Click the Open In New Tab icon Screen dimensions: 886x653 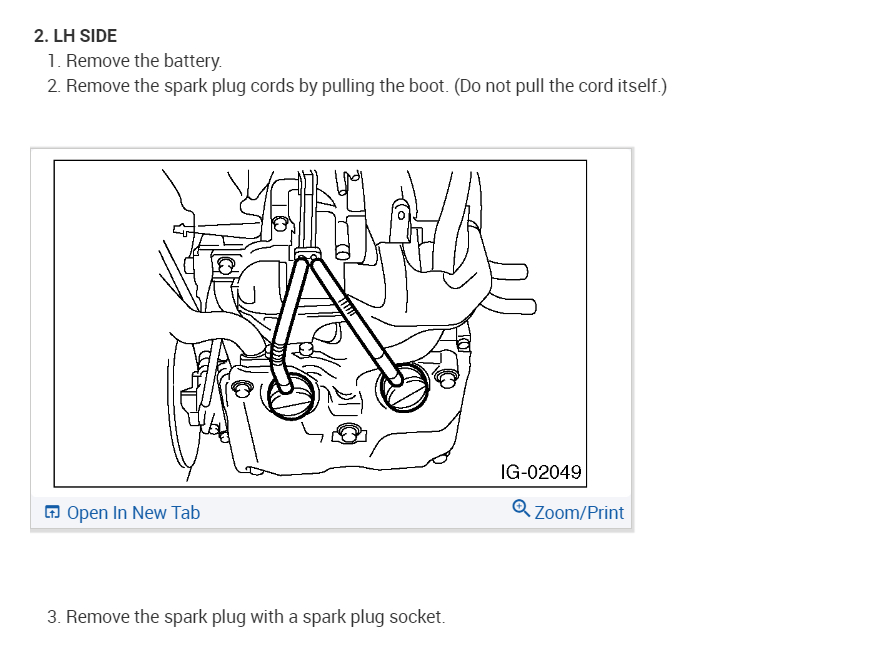click(x=52, y=513)
